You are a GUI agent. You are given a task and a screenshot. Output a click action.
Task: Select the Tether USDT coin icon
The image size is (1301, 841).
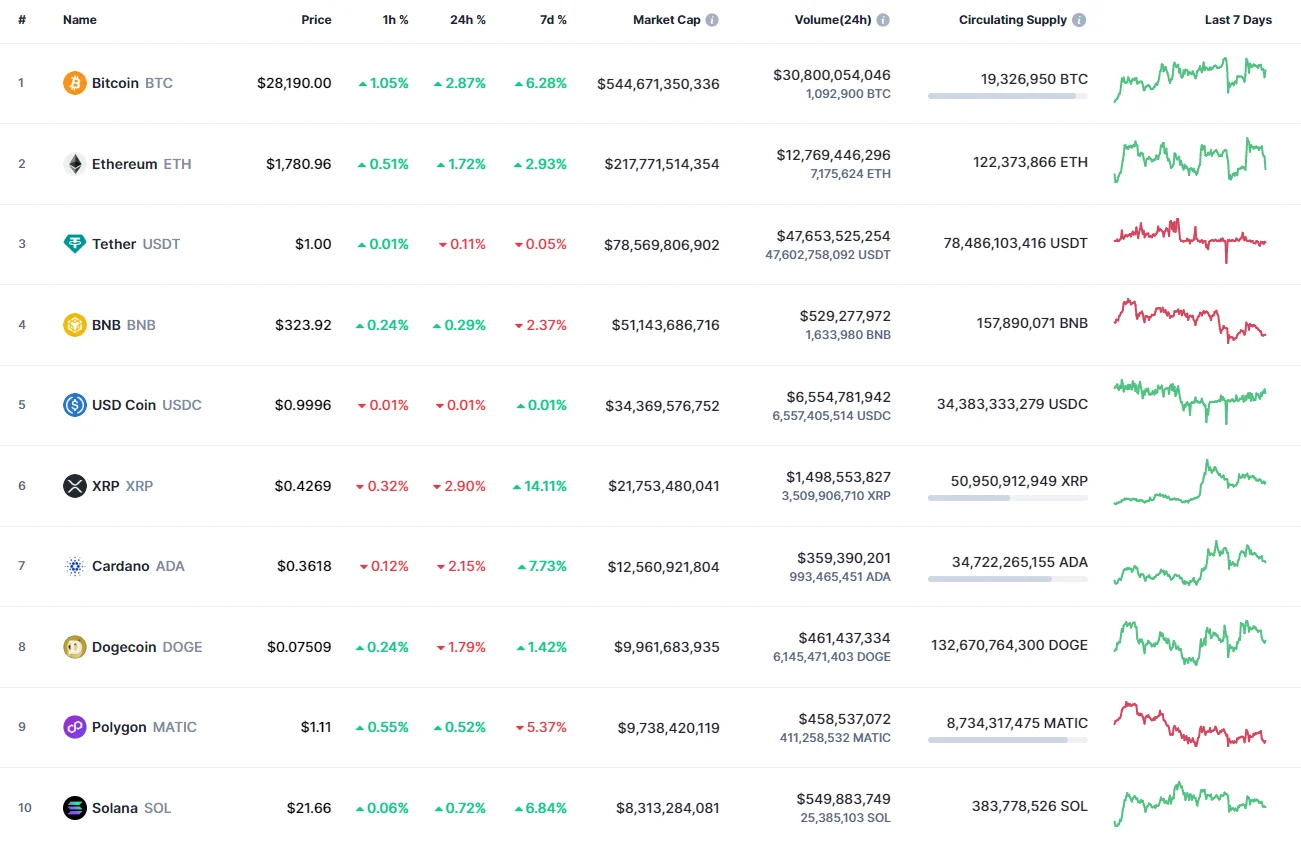pos(75,244)
